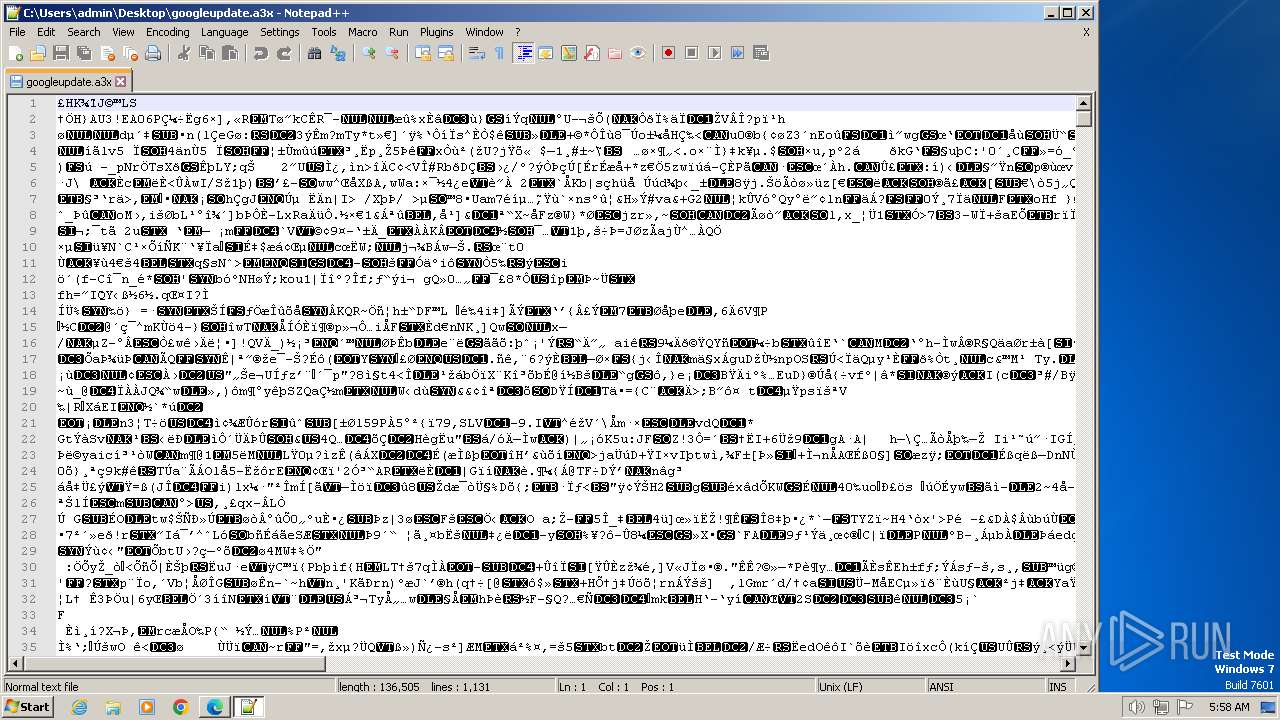Image resolution: width=1280 pixels, height=720 pixels.
Task: Open the Settings menu
Action: (x=280, y=32)
